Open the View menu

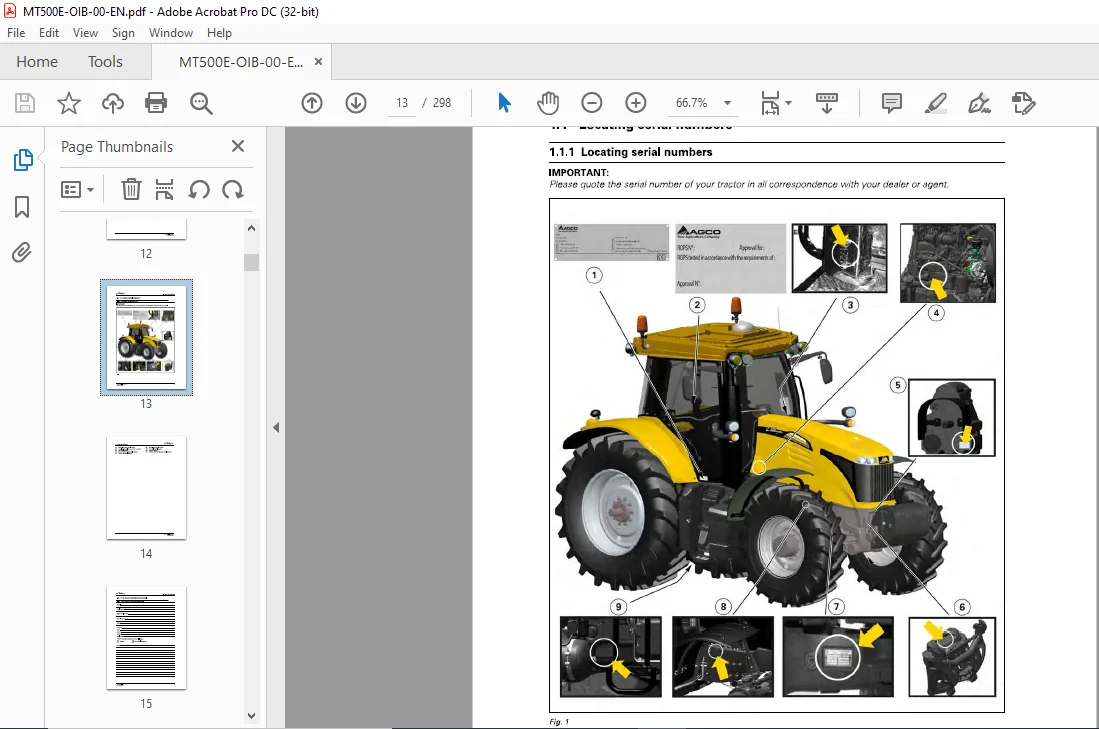click(x=85, y=33)
